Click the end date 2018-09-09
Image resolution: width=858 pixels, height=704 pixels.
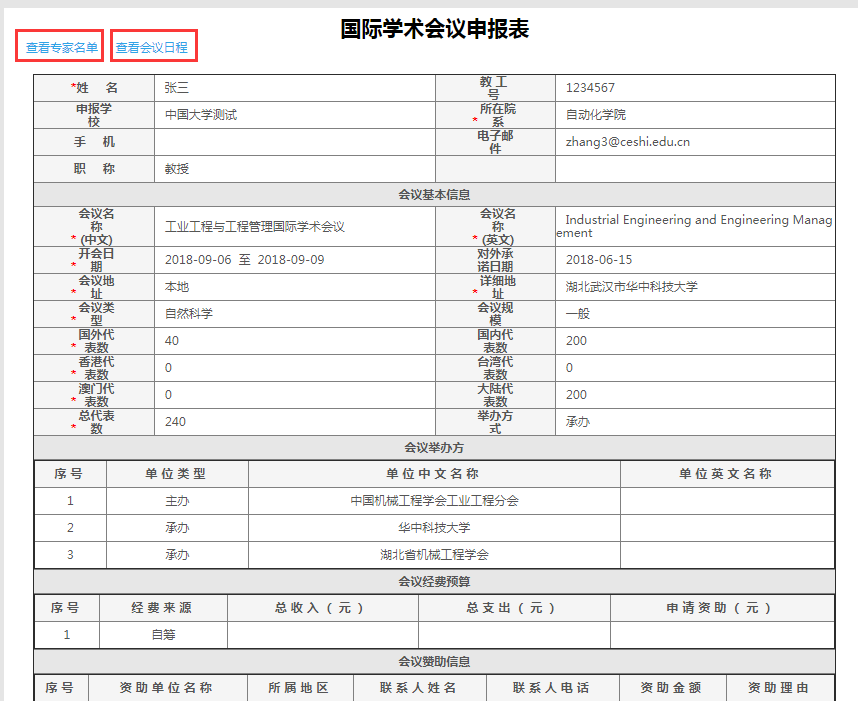[x=291, y=260]
